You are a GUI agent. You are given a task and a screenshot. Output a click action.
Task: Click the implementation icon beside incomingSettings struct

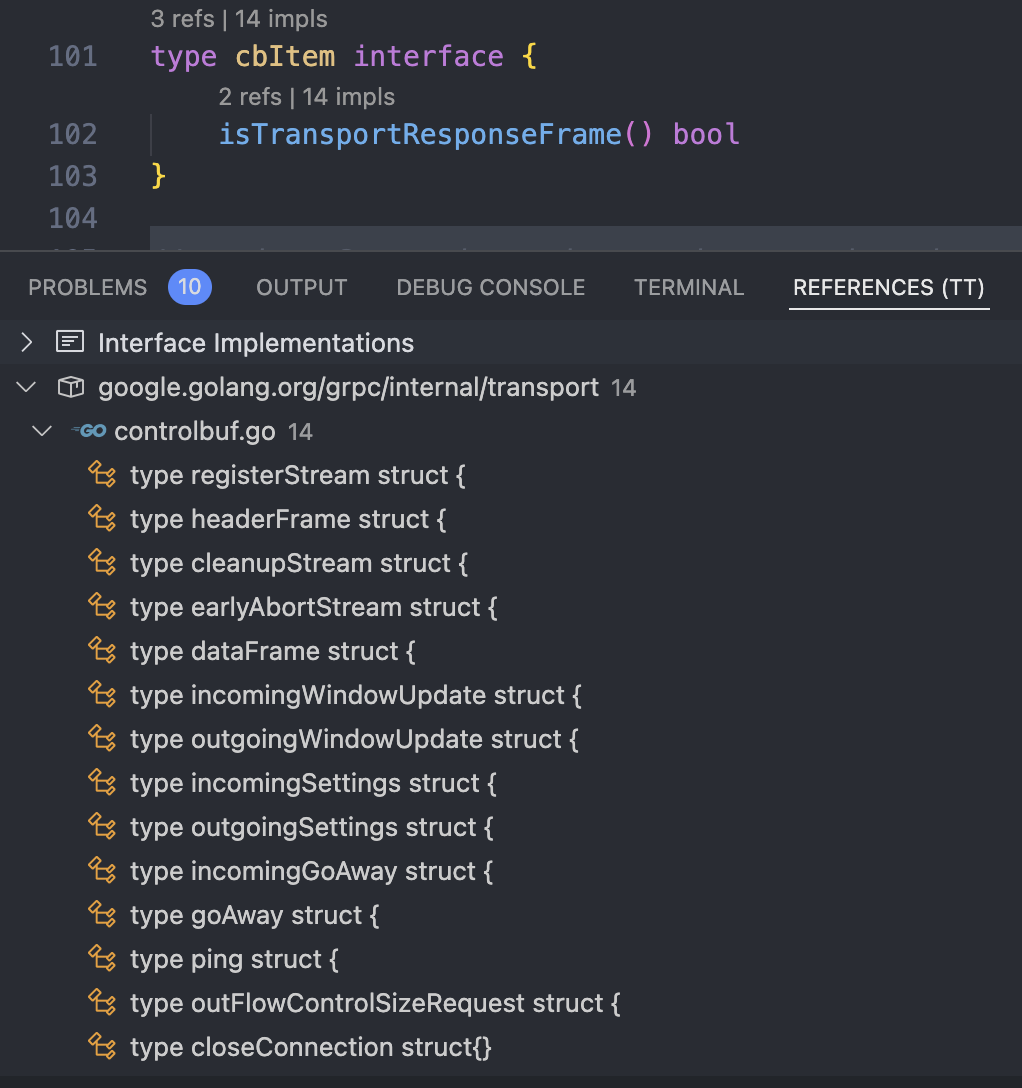(103, 783)
